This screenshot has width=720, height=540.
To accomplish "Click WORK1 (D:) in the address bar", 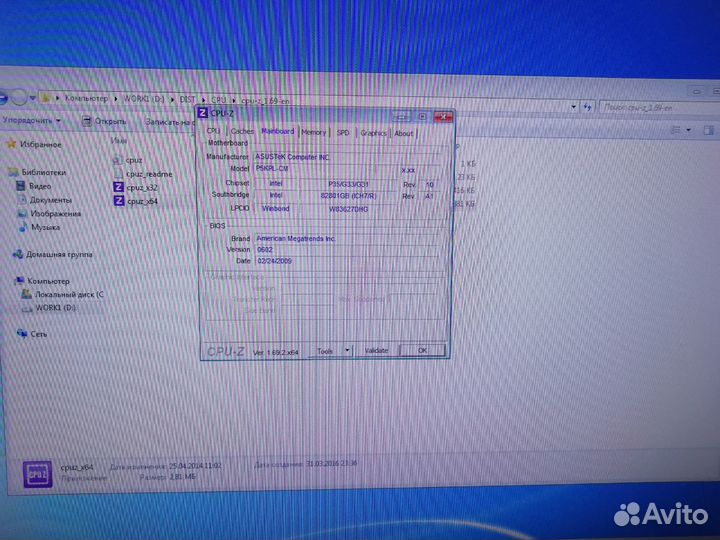I will click(144, 99).
